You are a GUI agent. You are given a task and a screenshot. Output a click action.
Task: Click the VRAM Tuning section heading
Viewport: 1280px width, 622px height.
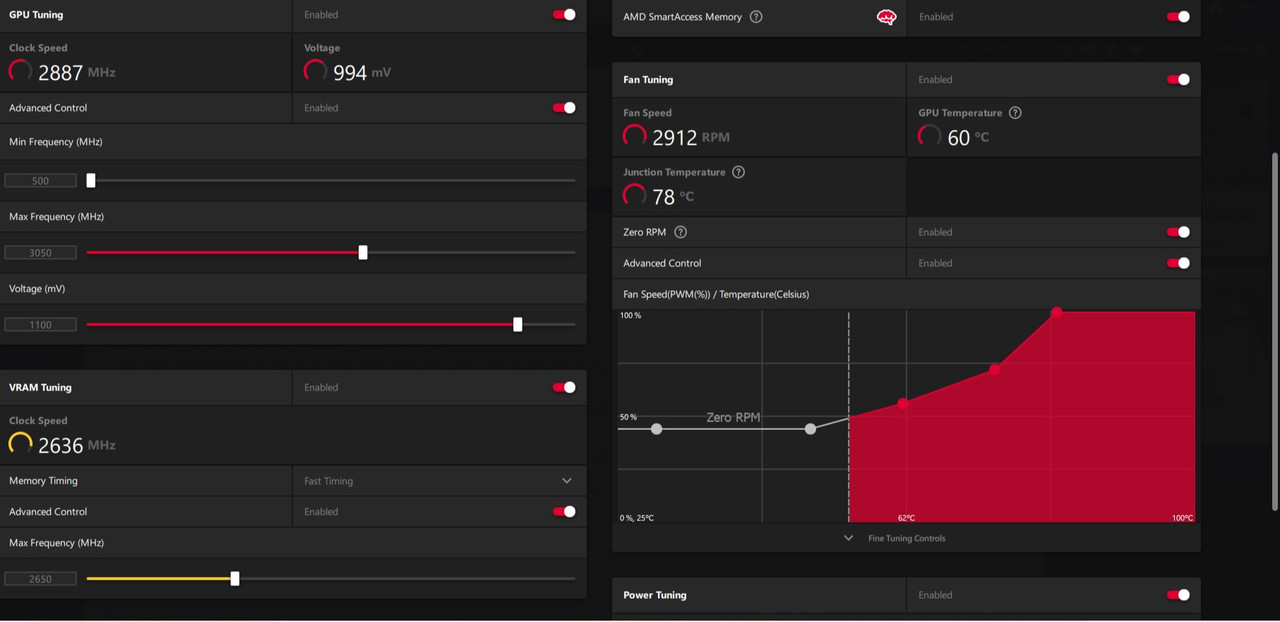tap(40, 388)
